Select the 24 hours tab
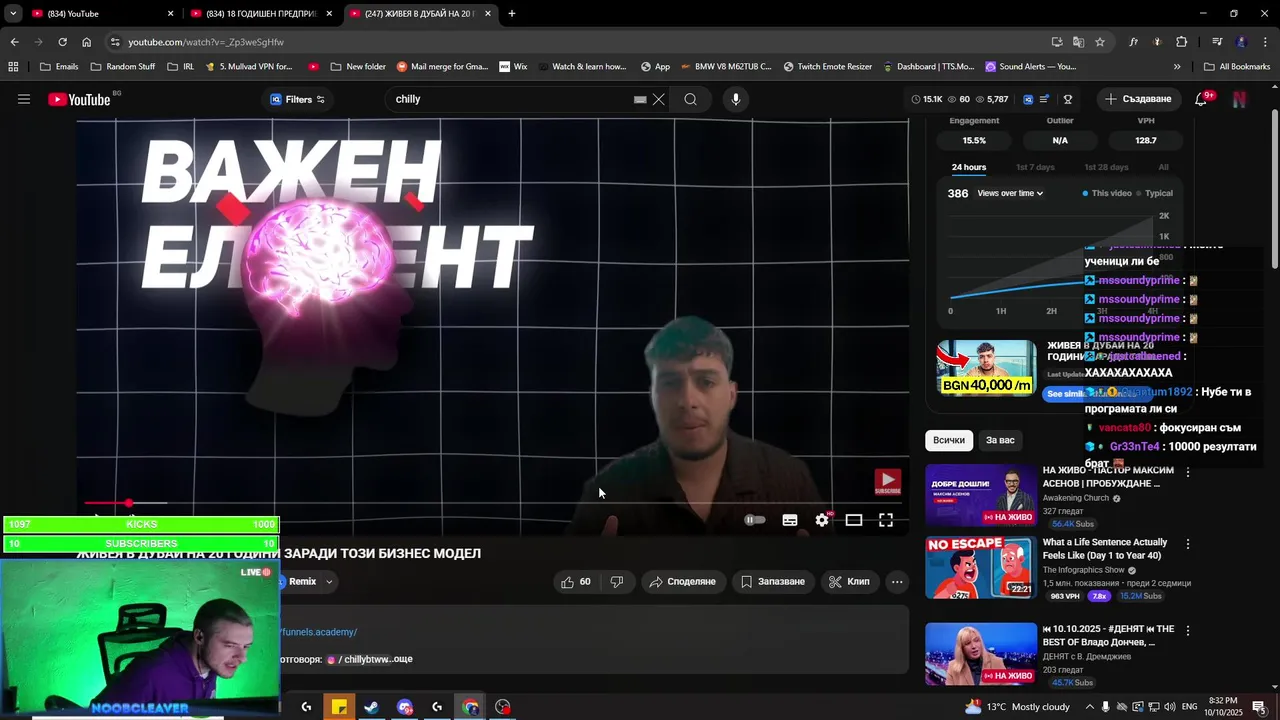This screenshot has width=1280, height=720. (969, 167)
